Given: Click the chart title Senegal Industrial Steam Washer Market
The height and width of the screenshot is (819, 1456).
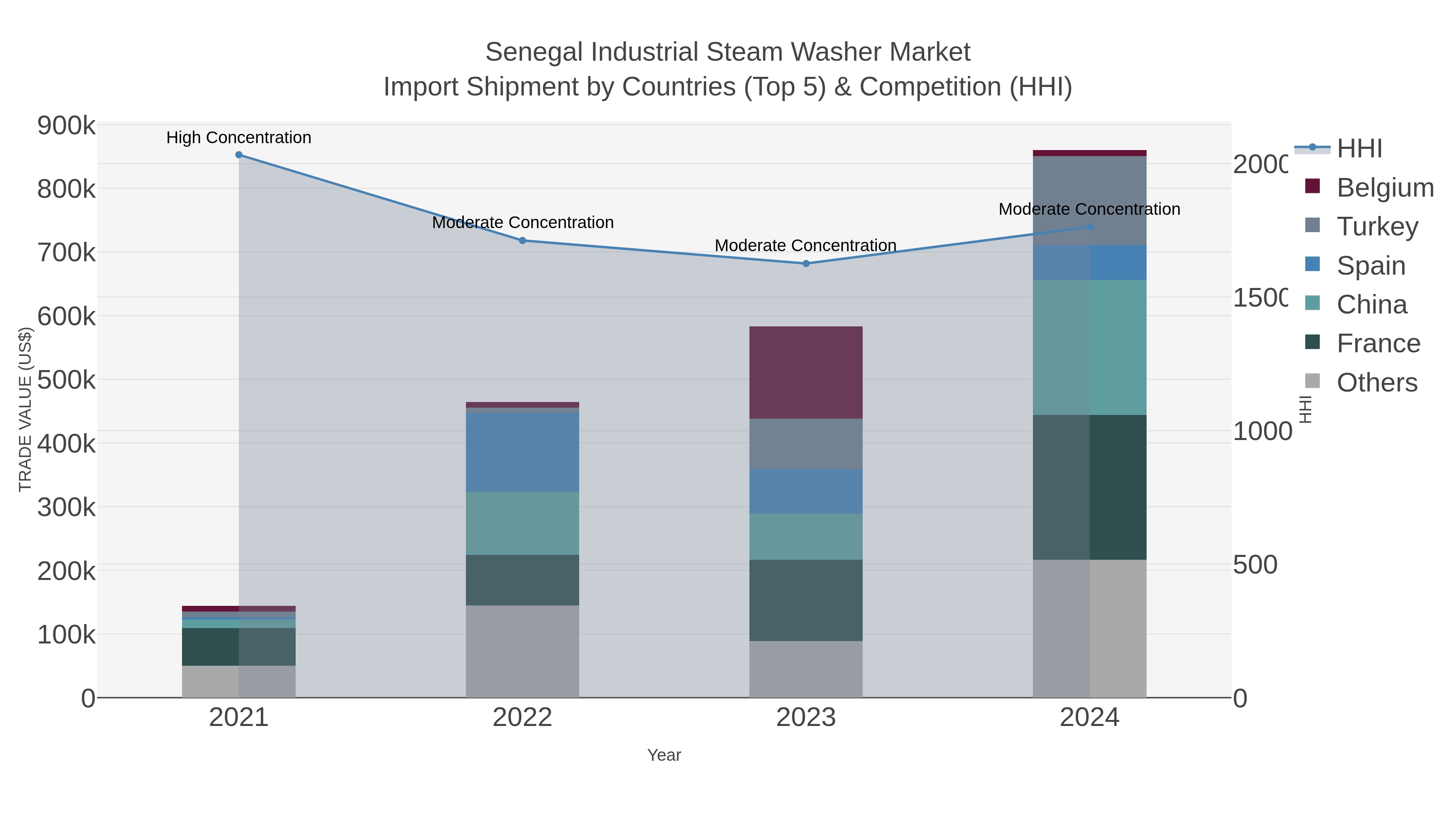Looking at the screenshot, I should [x=728, y=52].
